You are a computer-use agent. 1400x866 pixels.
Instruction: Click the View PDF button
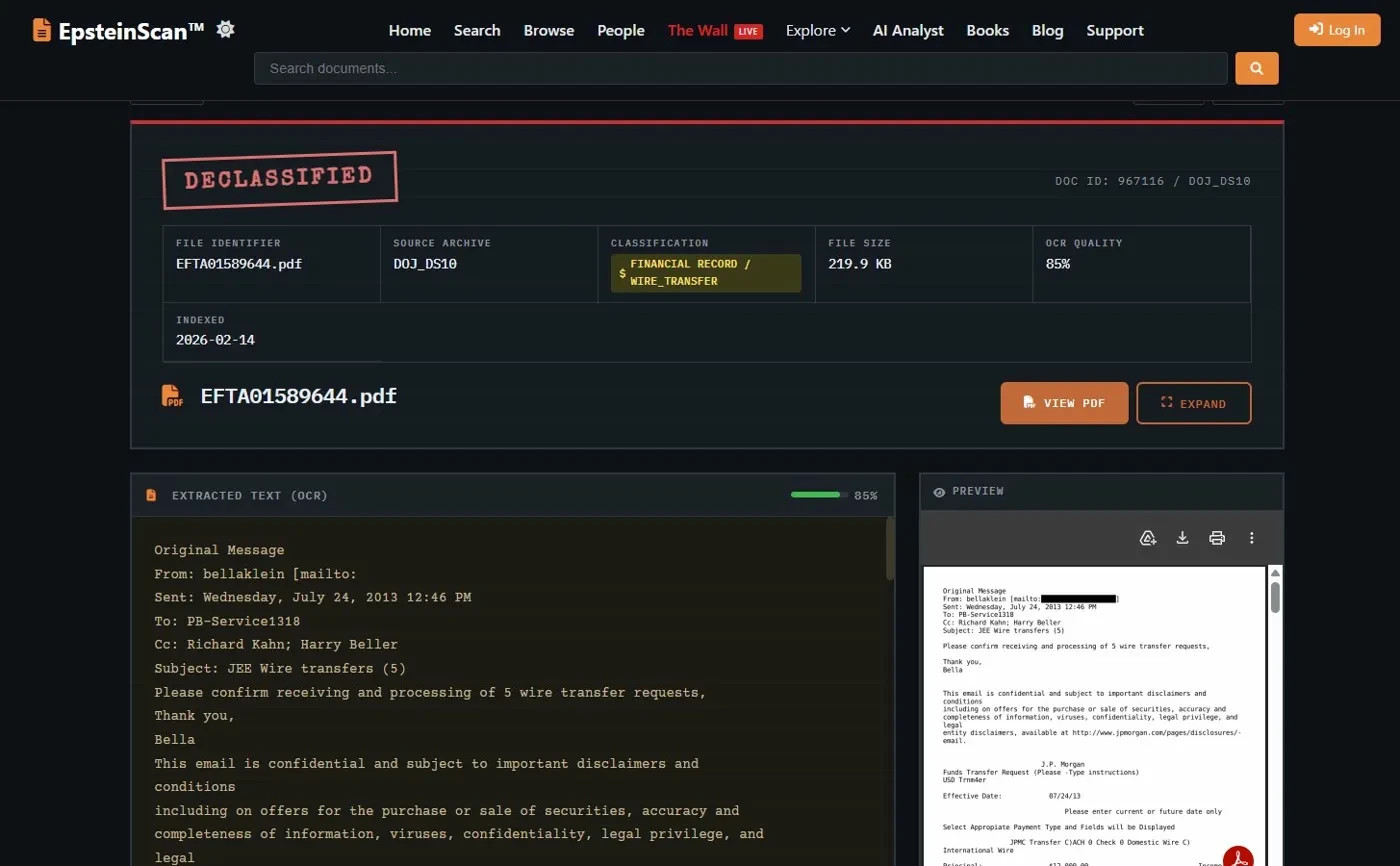1064,403
